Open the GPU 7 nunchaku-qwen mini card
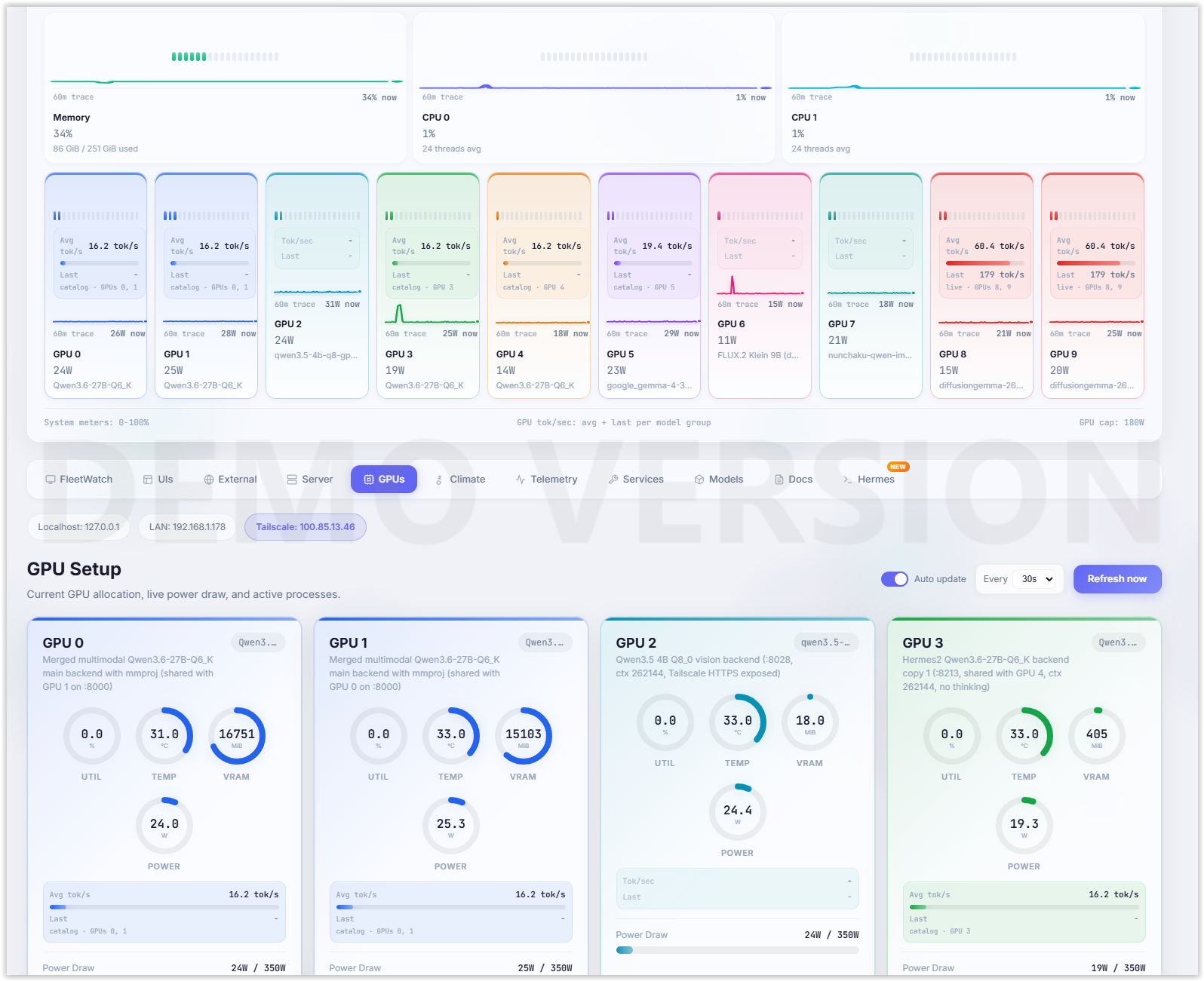 [871, 286]
